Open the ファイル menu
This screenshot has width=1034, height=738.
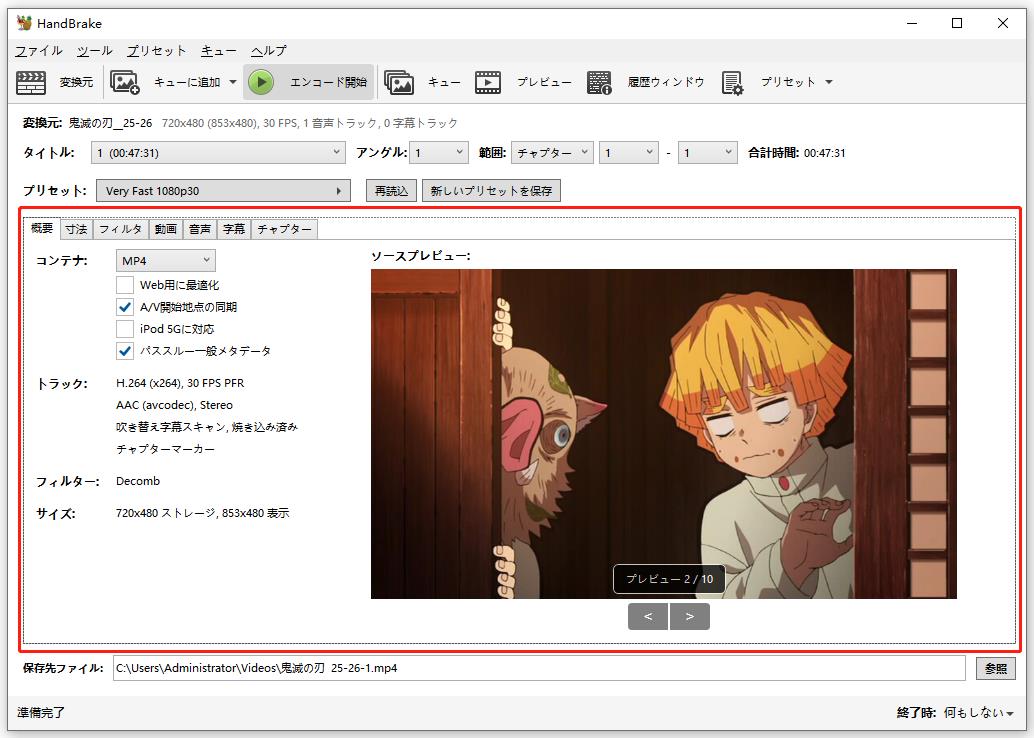39,51
